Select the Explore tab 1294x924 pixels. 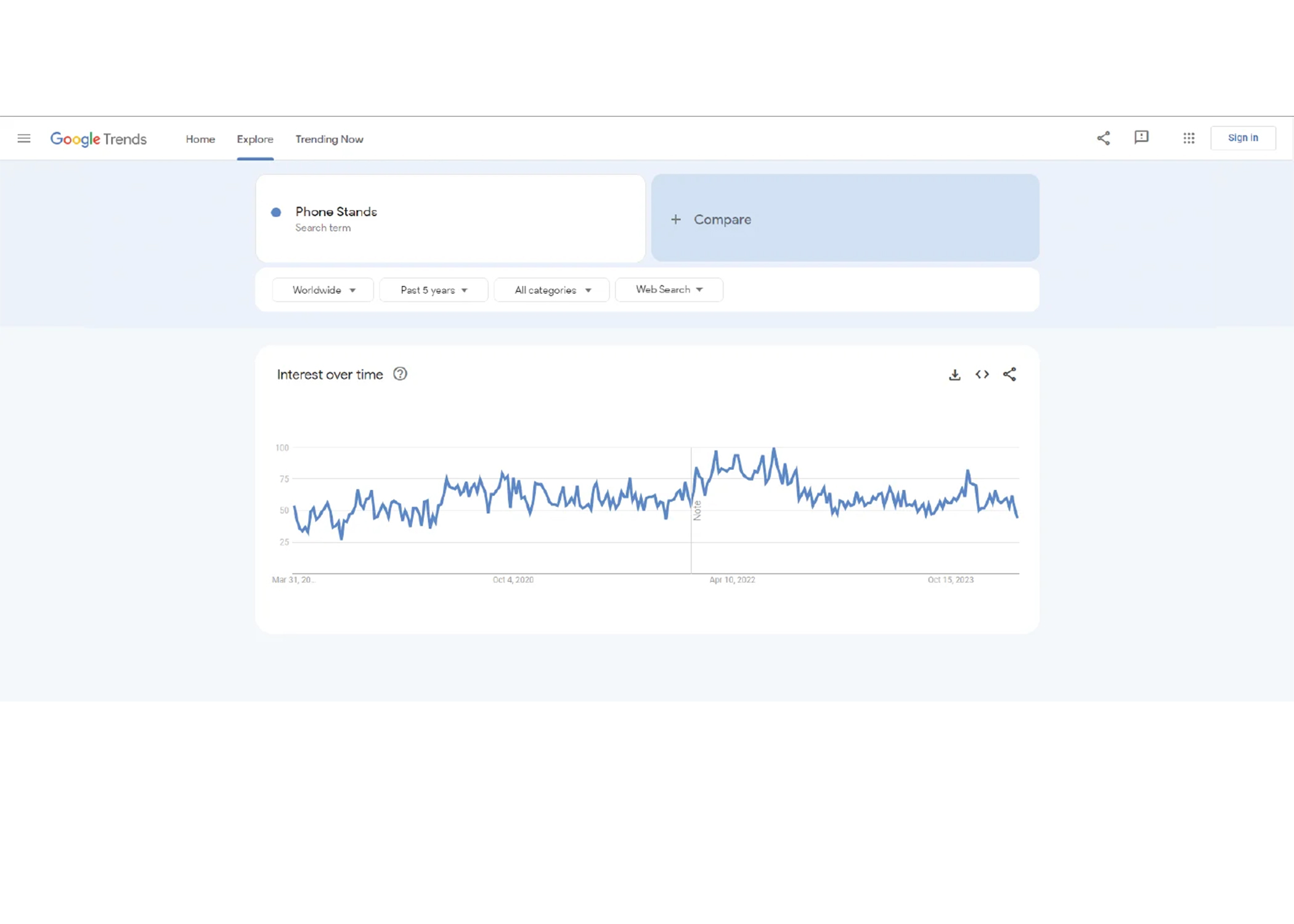pos(255,139)
